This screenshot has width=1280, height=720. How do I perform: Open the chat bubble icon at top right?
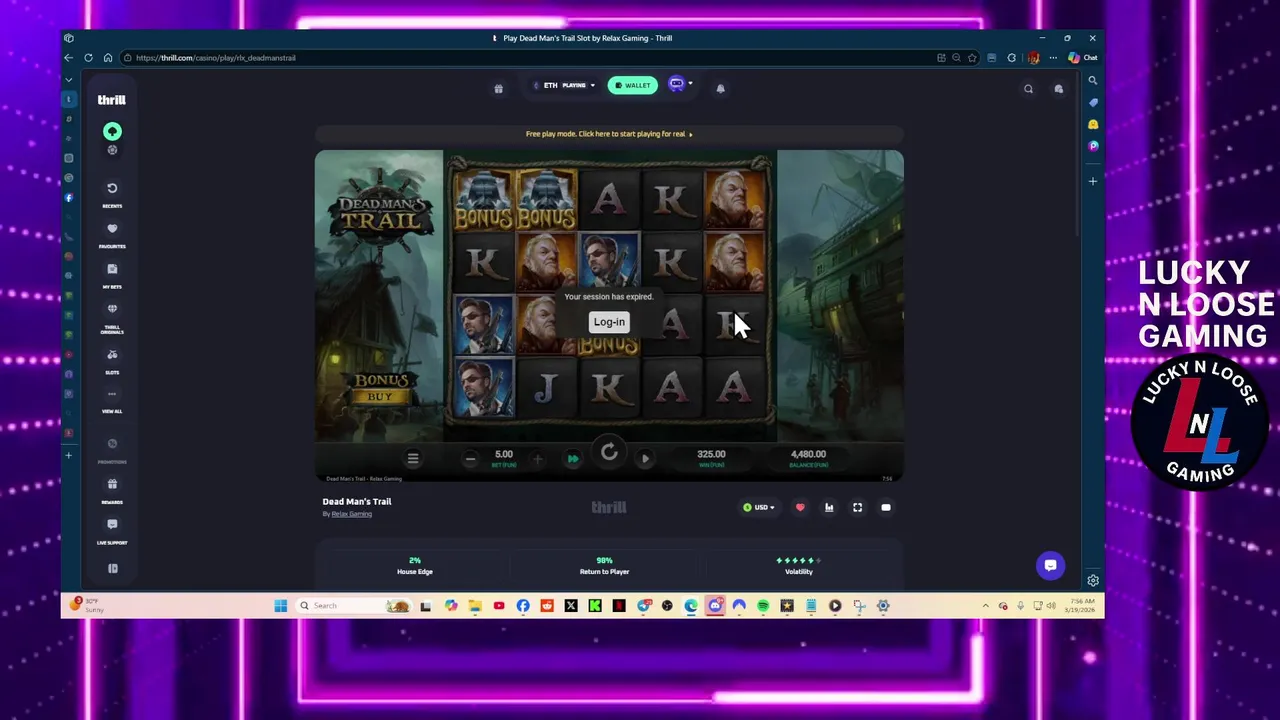pos(1058,89)
